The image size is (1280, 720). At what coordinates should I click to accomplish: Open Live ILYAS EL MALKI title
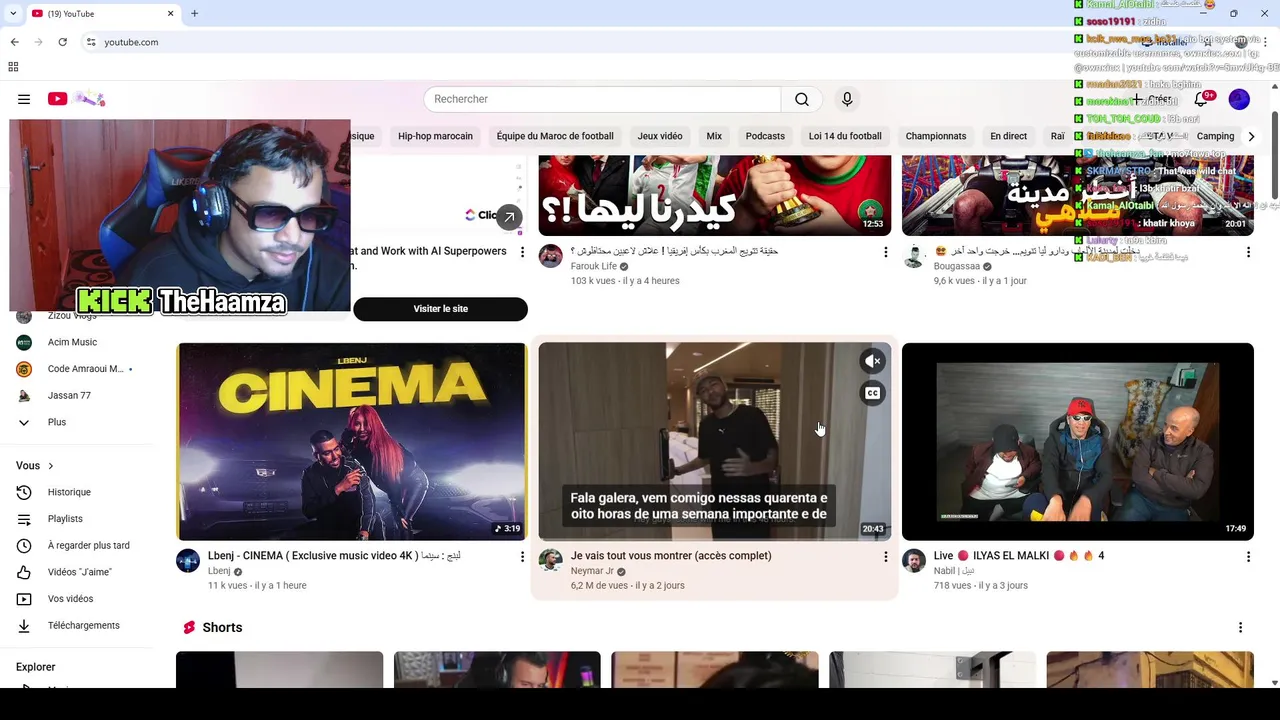(x=1018, y=556)
